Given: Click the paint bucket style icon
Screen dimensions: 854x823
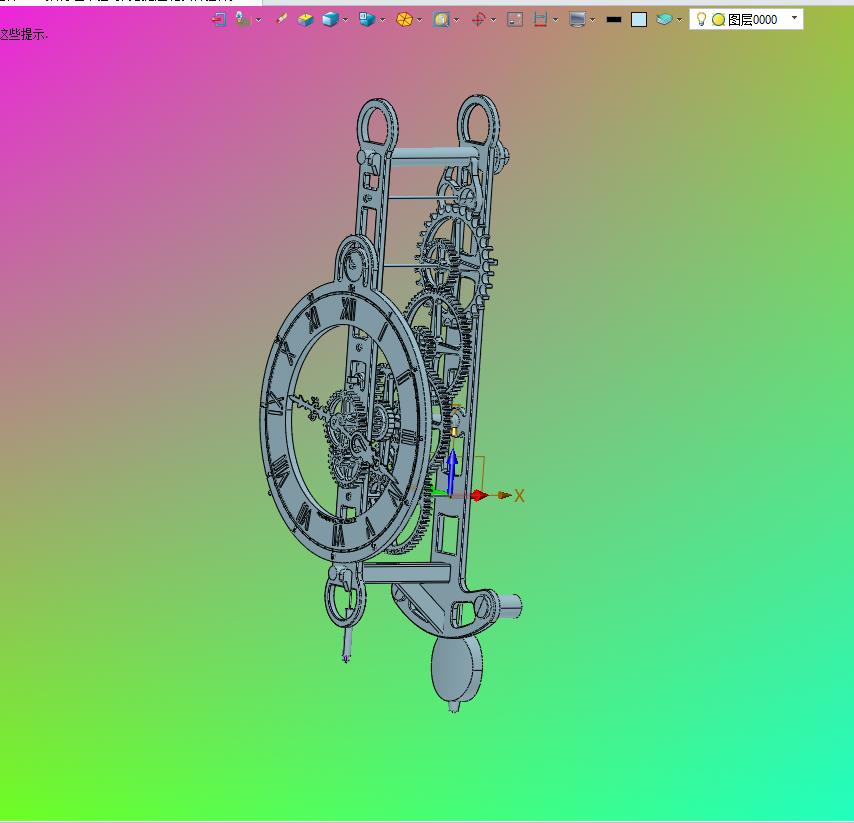Looking at the screenshot, I should 242,20.
